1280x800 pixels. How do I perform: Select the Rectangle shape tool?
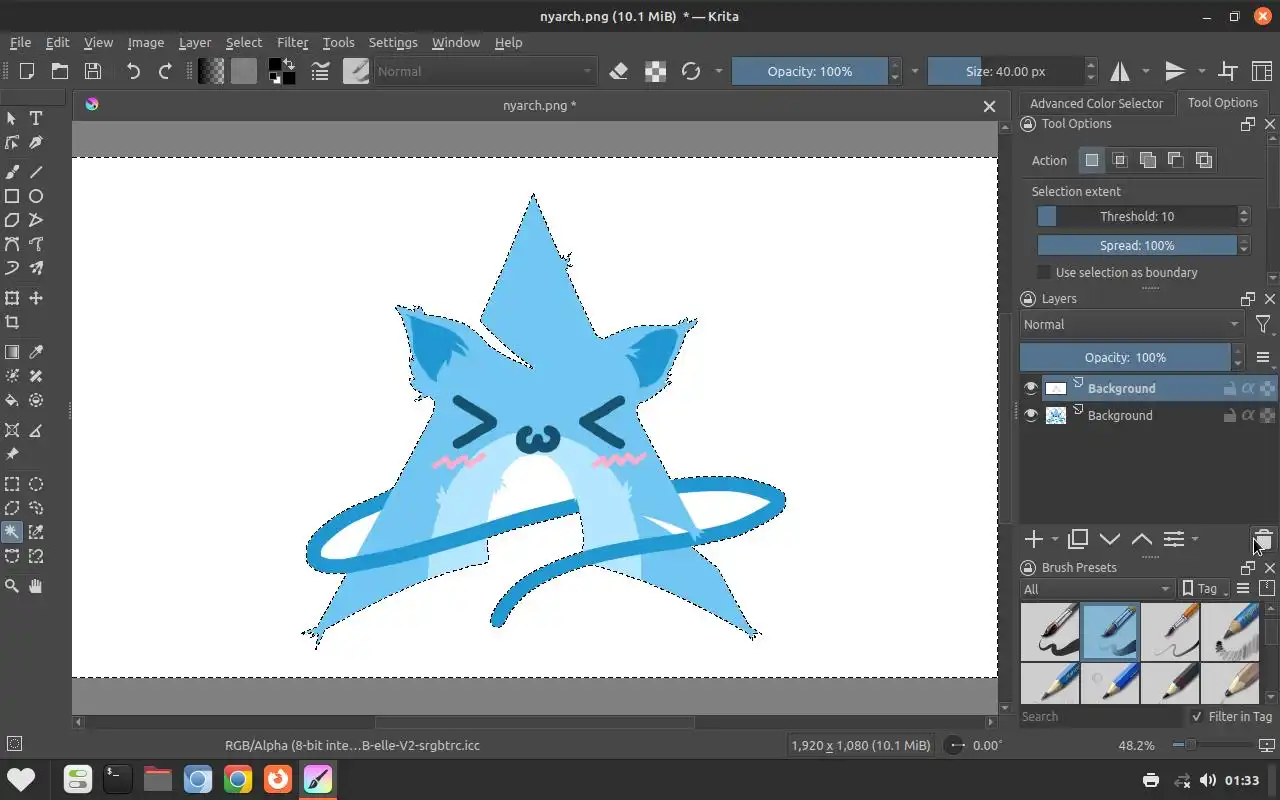[12, 196]
